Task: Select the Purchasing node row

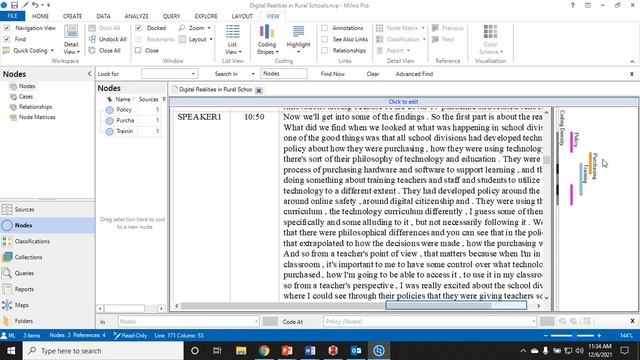Action: point(133,120)
